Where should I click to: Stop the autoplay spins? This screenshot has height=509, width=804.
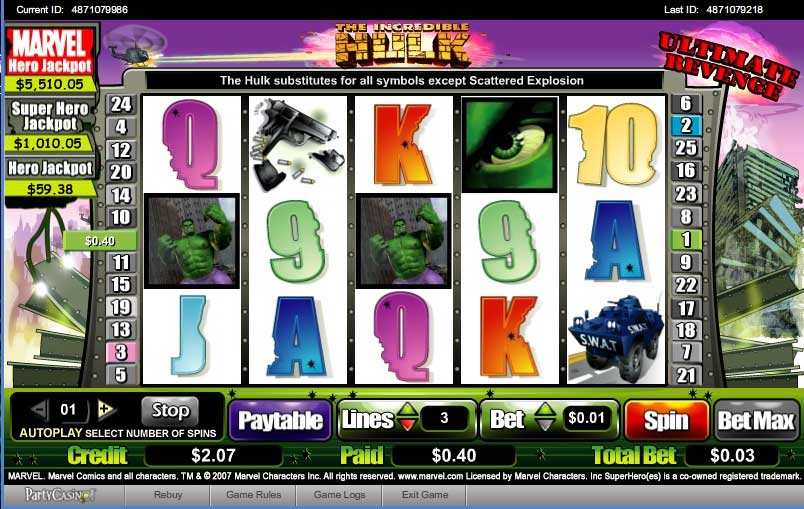pyautogui.click(x=170, y=411)
